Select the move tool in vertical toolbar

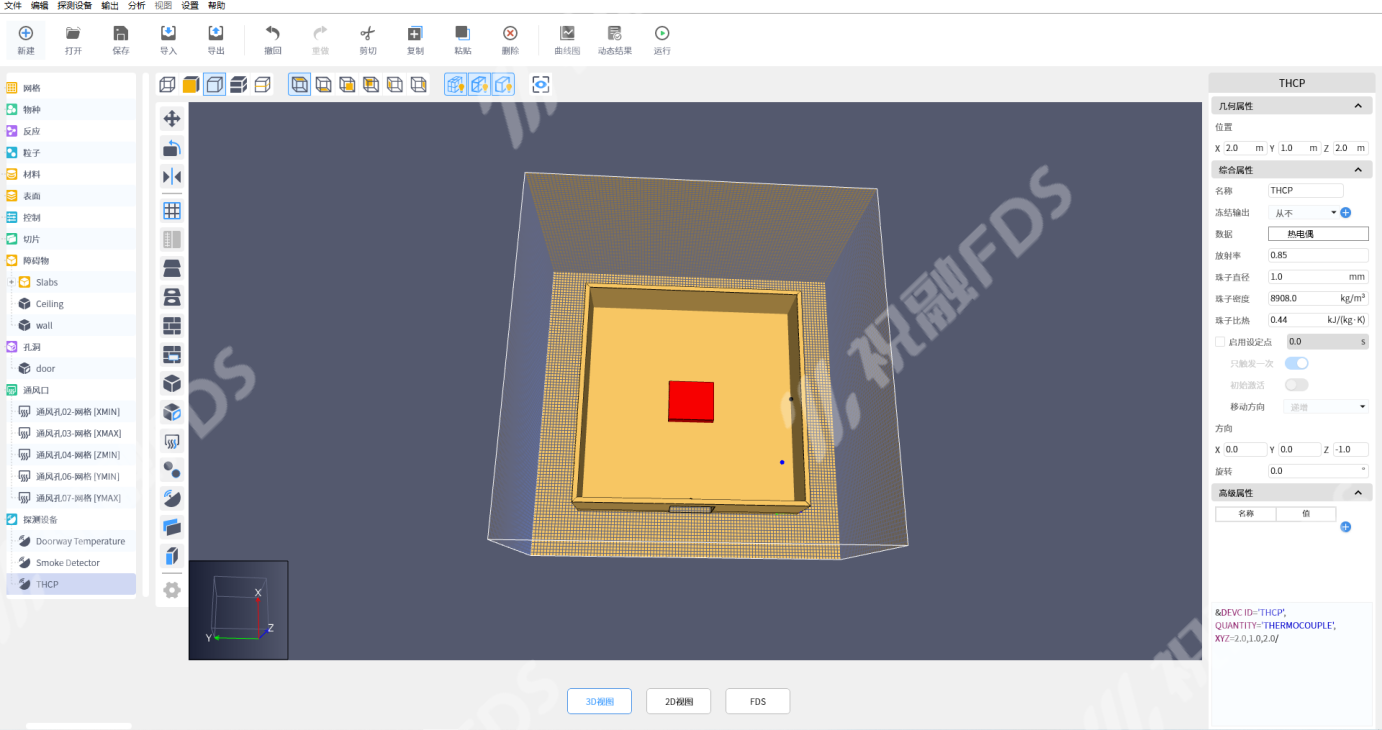(x=172, y=119)
